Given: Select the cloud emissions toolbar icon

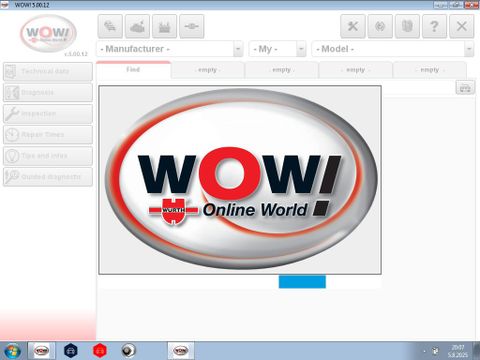Looking at the screenshot, I should coord(137,26).
